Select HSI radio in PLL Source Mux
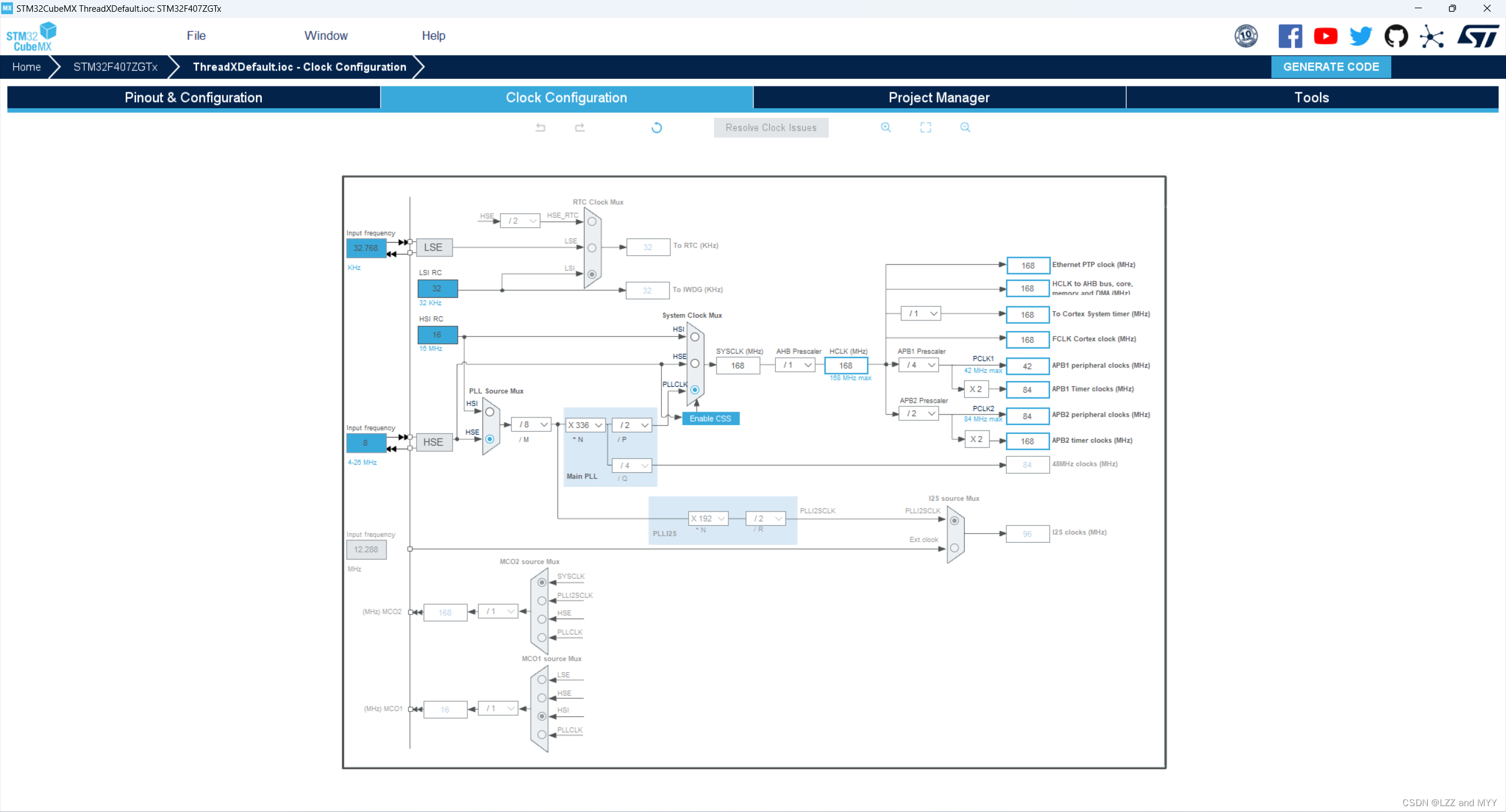1506x812 pixels. [x=489, y=412]
